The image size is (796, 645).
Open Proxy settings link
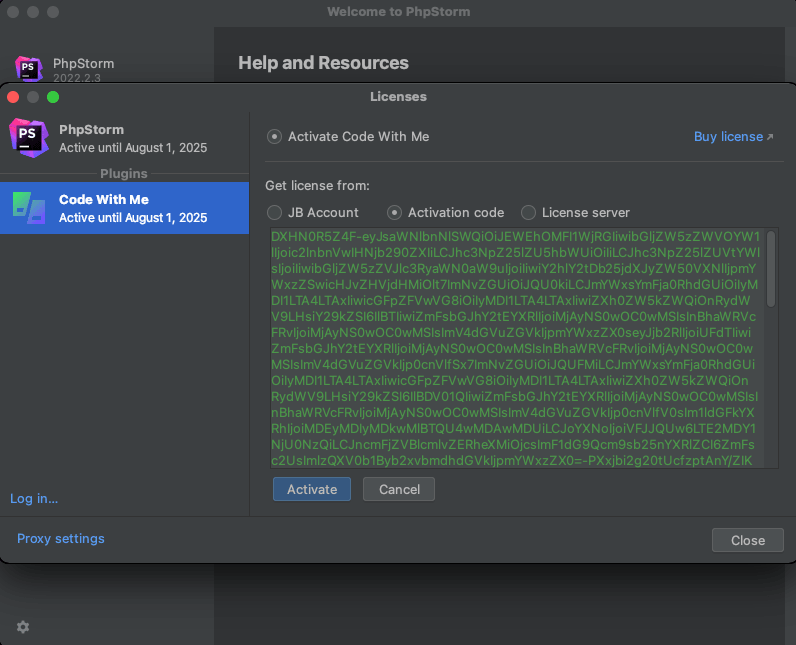(x=61, y=538)
